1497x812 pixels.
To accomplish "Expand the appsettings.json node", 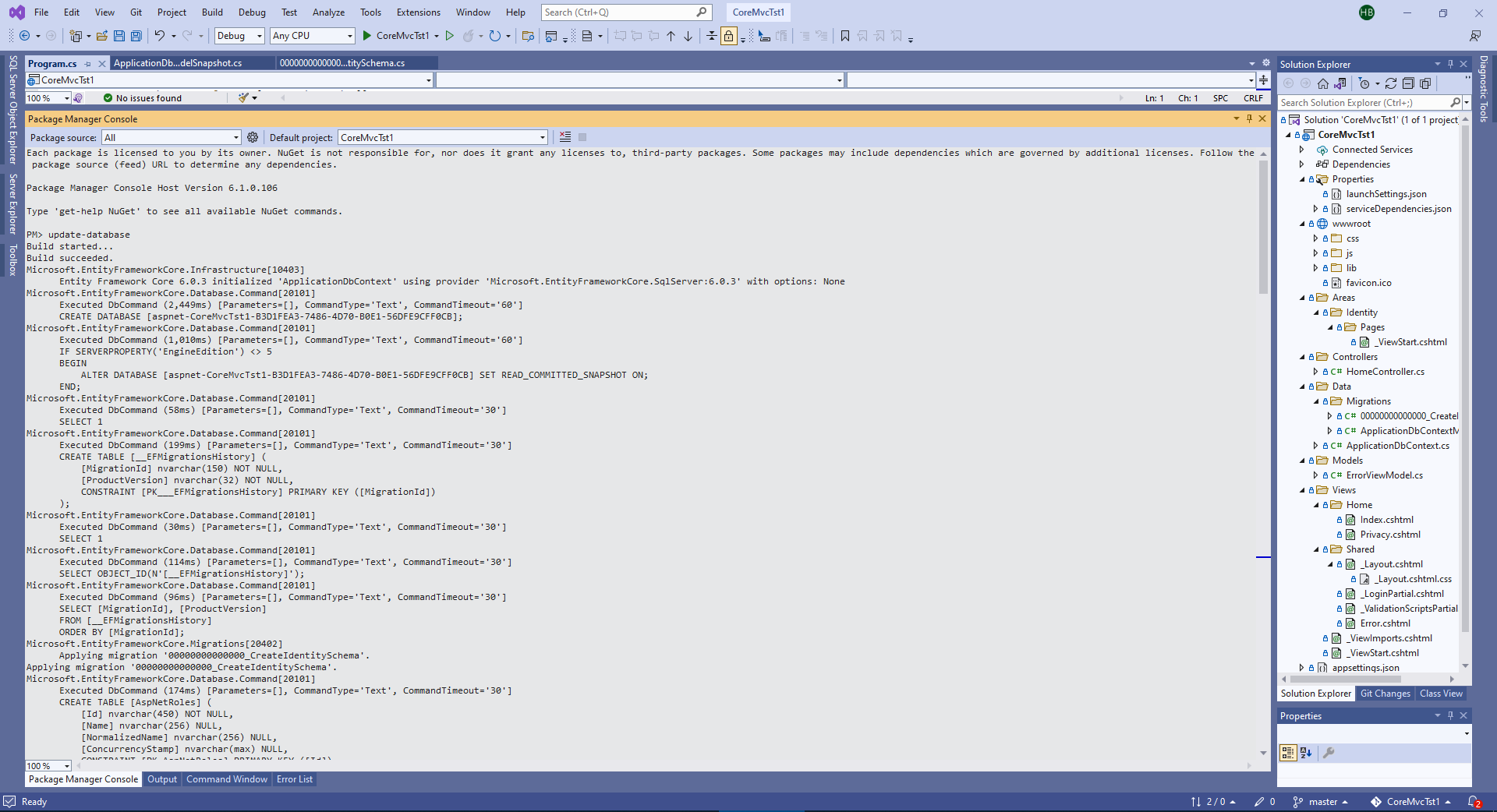I will (1301, 668).
